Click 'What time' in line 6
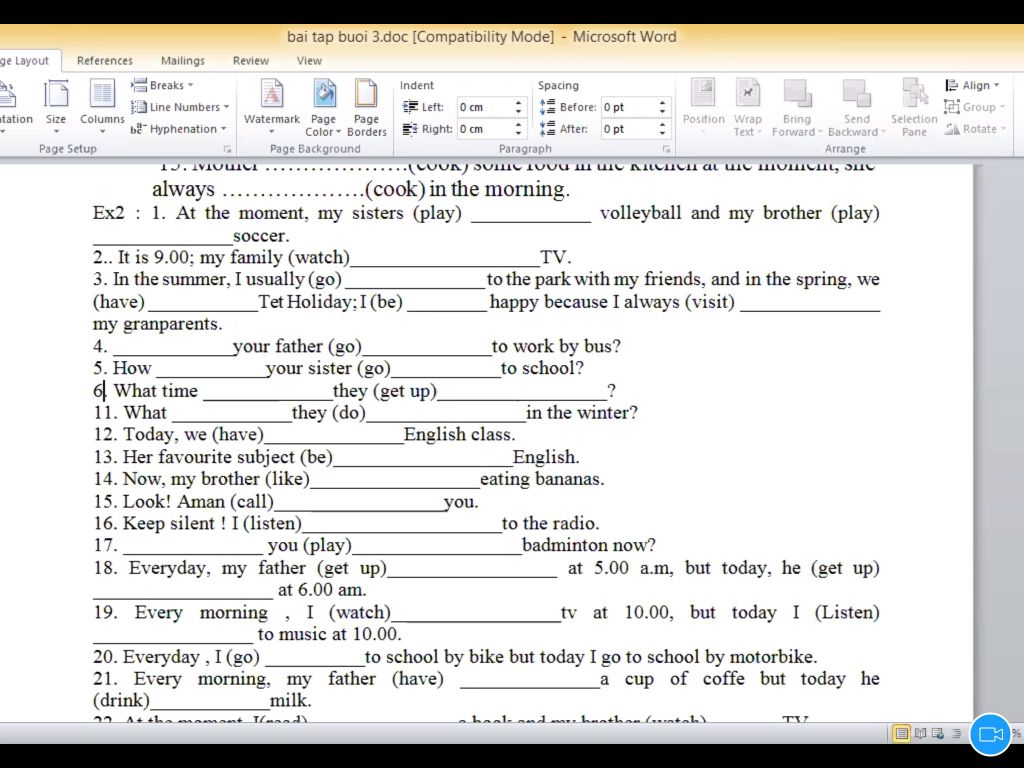 tap(156, 391)
